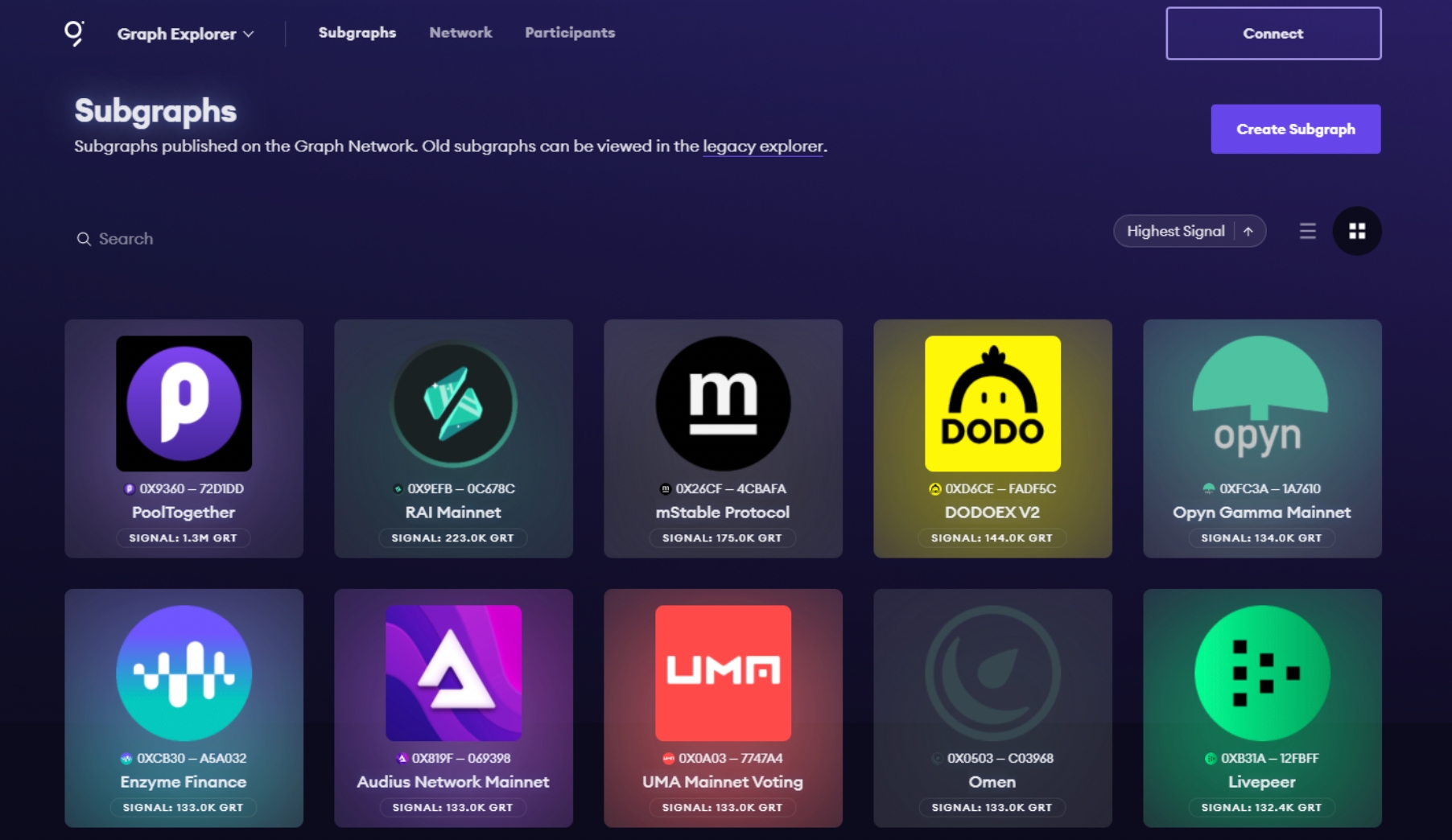The height and width of the screenshot is (840, 1452).
Task: Click the Livepeer green dotted logo
Action: pyautogui.click(x=1262, y=673)
